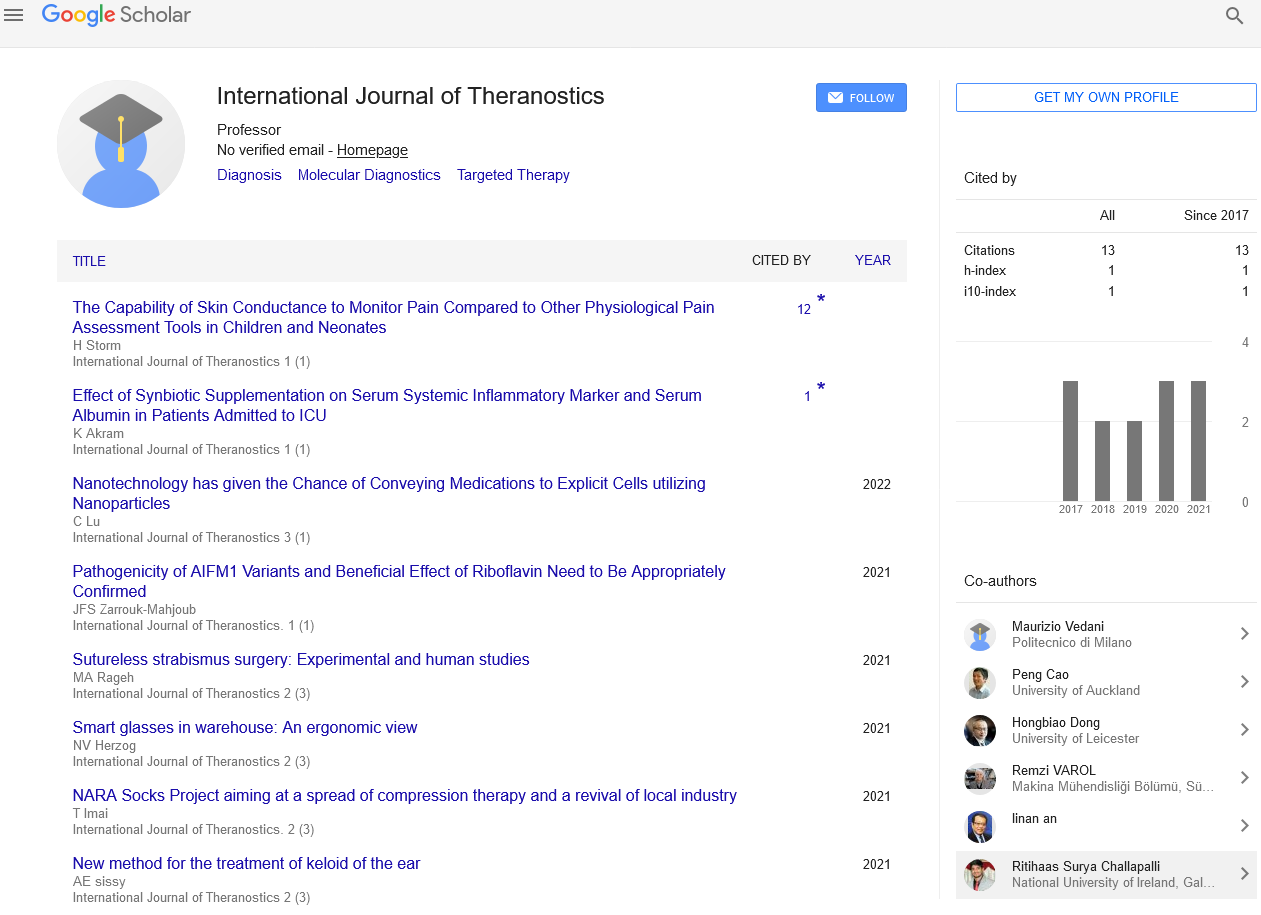Open citation count 1 link

[807, 397]
